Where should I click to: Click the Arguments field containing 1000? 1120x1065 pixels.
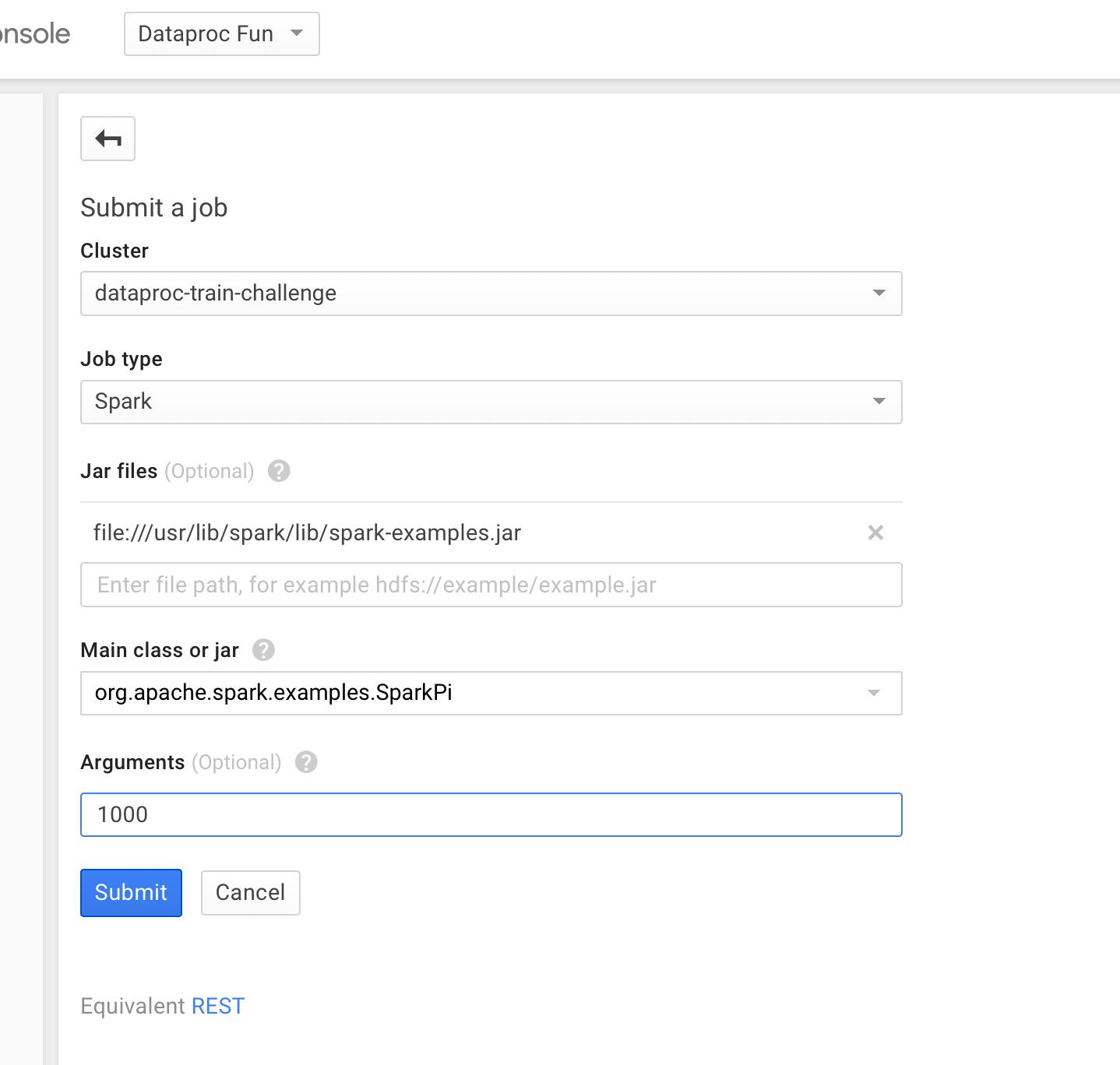click(491, 814)
